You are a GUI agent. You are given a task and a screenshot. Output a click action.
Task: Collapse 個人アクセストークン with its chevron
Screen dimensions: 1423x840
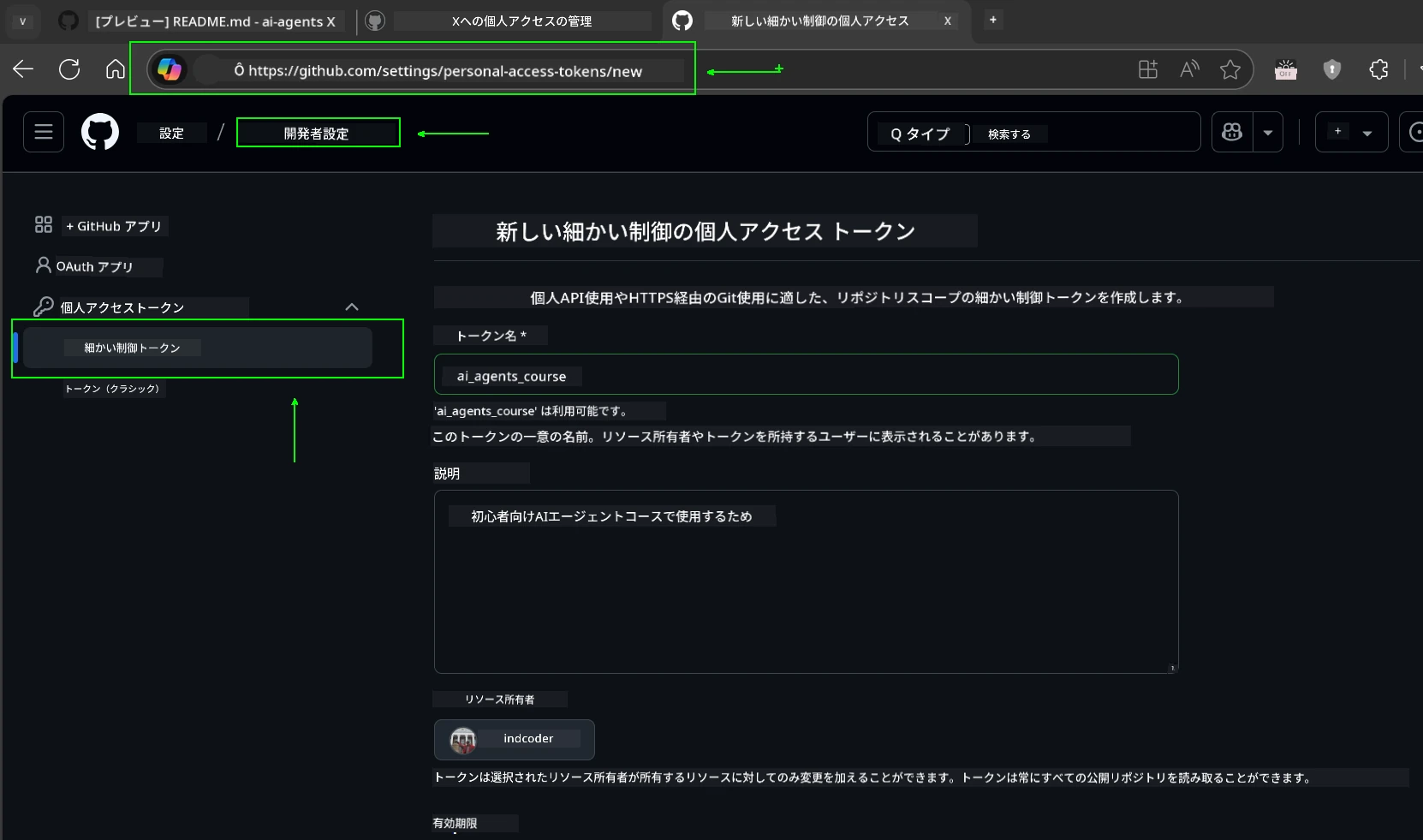coord(351,307)
